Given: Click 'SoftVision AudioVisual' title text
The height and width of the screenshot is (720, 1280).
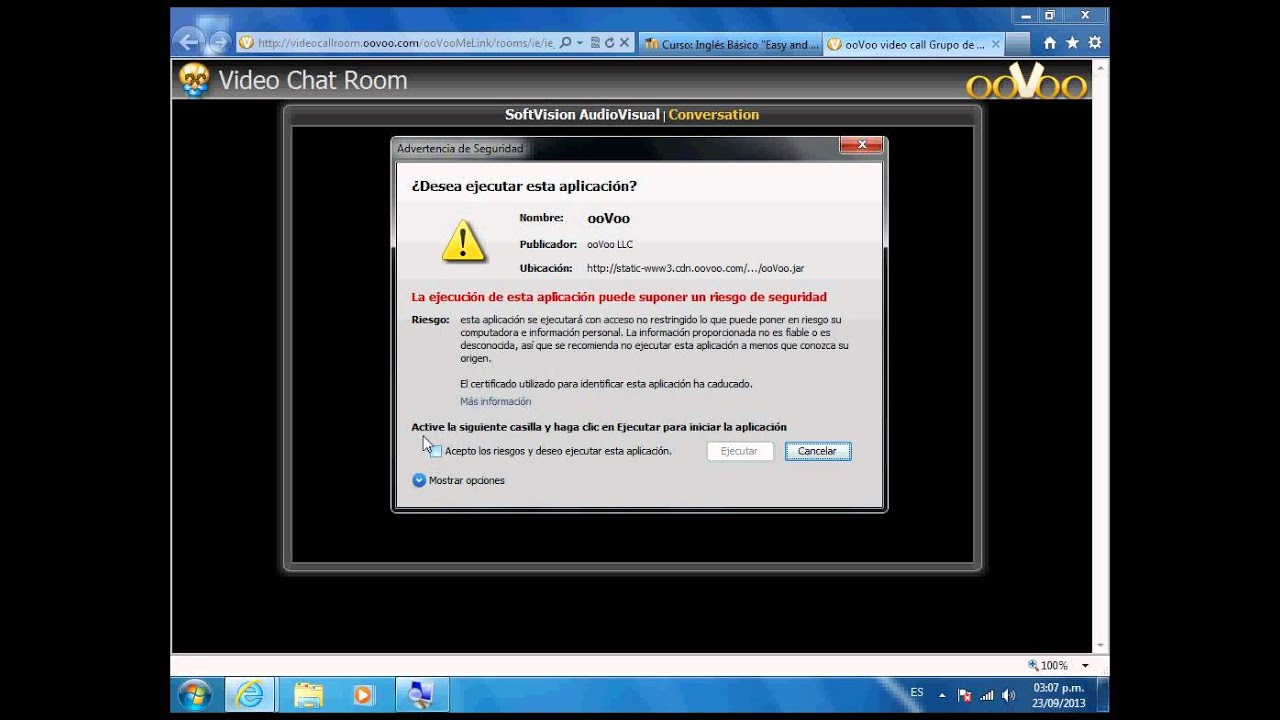Looking at the screenshot, I should coord(582,115).
